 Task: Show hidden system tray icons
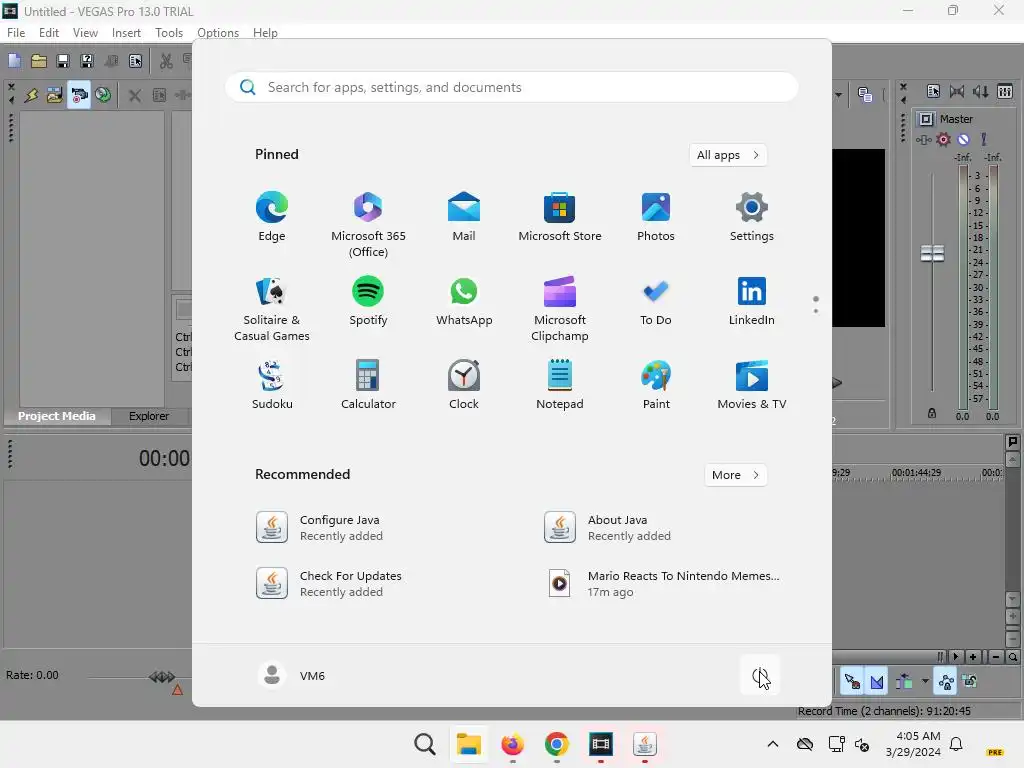773,744
